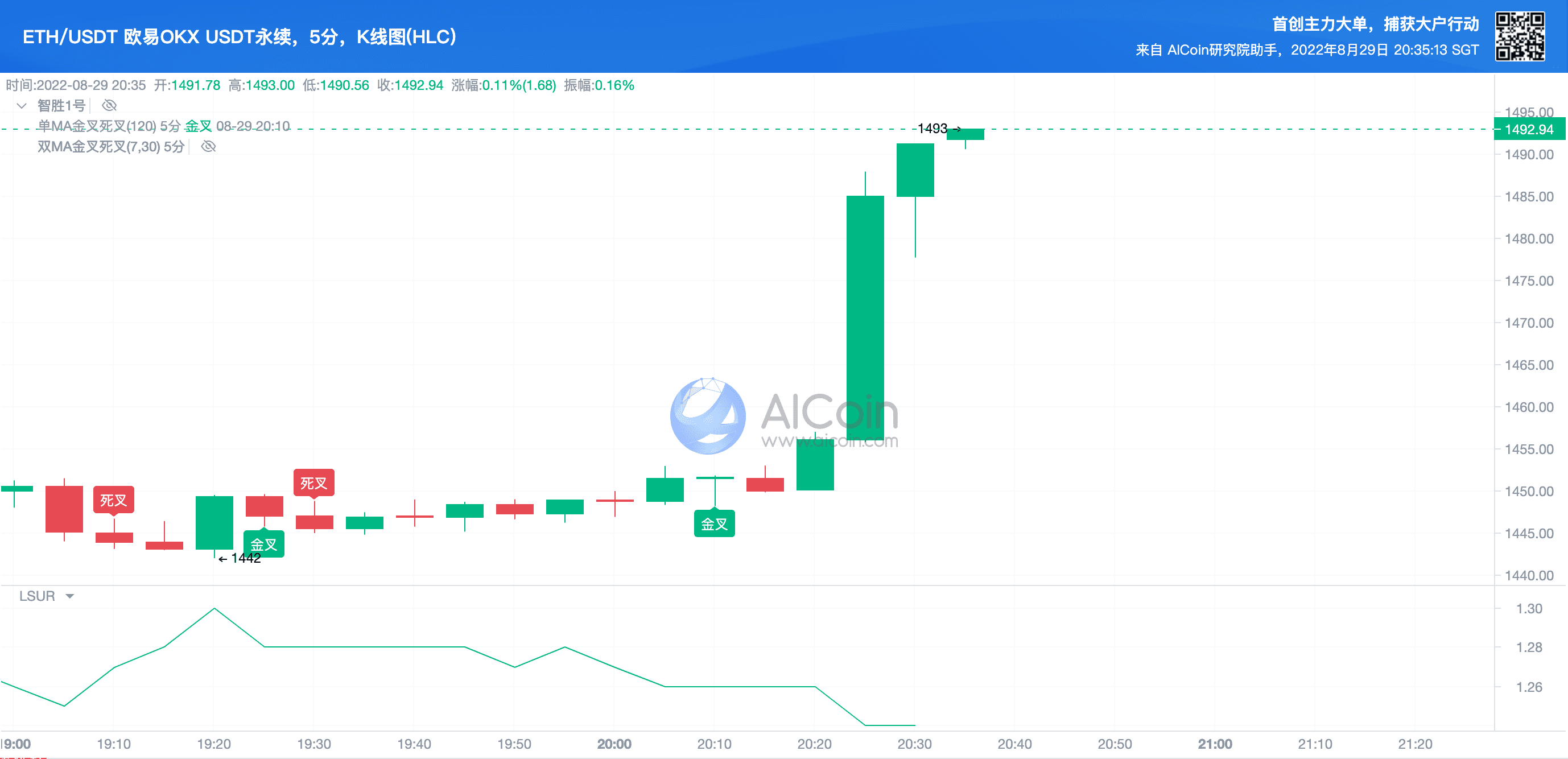Image resolution: width=1568 pixels, height=759 pixels.
Task: Click the green 金叉 marker near 19:25
Action: point(263,544)
